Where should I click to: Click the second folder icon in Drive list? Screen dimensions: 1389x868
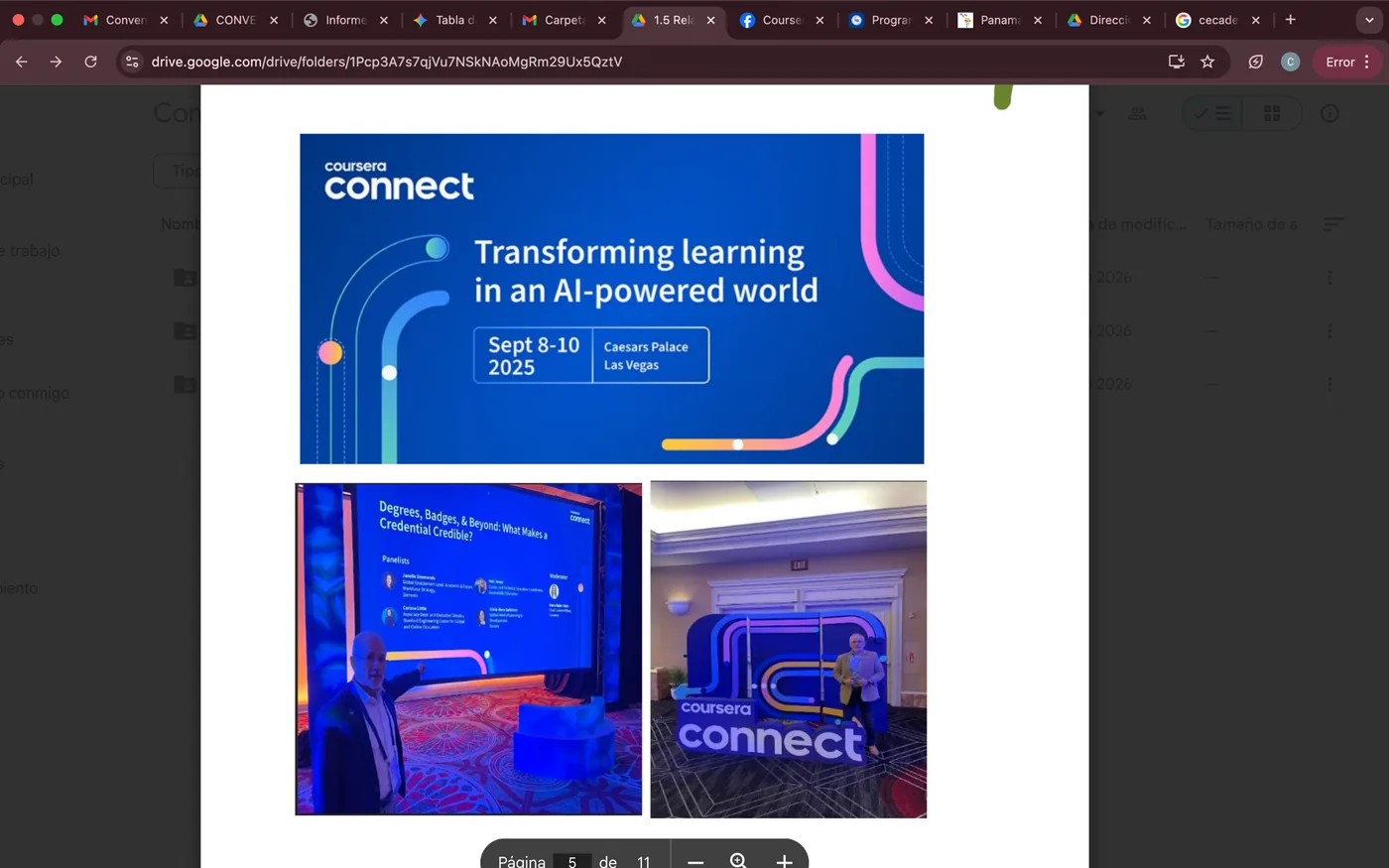(185, 331)
